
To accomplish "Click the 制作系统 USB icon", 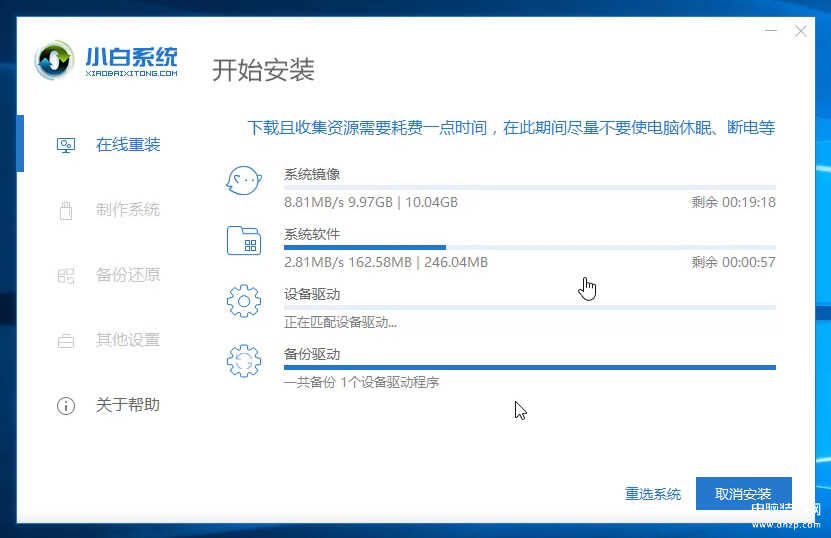I will [x=66, y=210].
